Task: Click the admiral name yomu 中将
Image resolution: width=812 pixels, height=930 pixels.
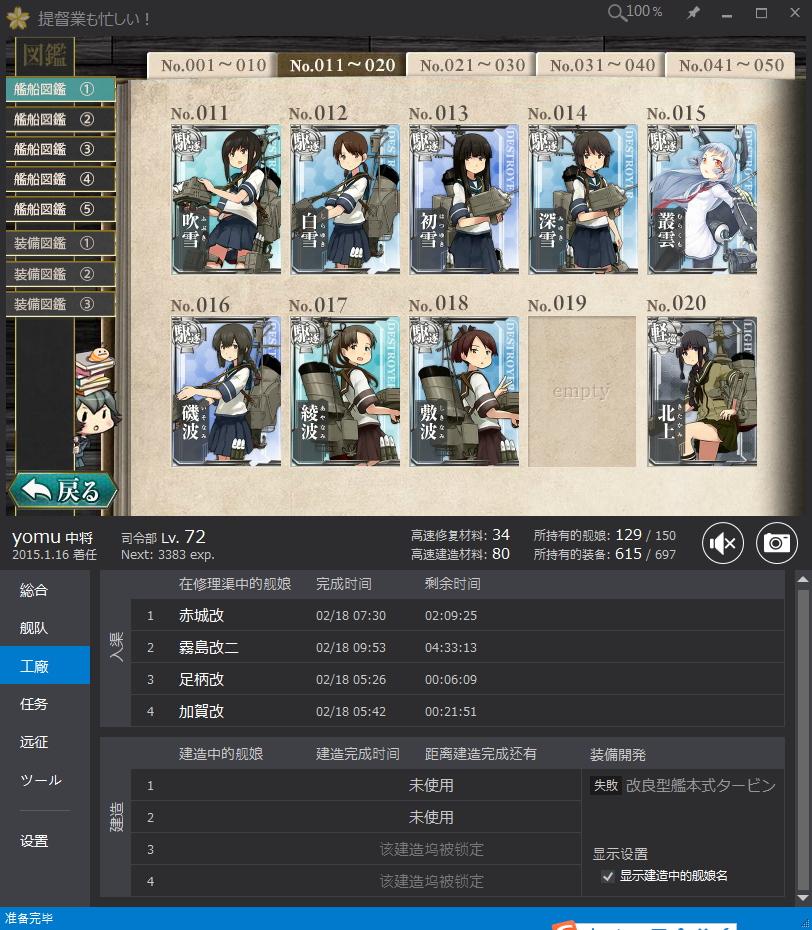Action: (52, 537)
